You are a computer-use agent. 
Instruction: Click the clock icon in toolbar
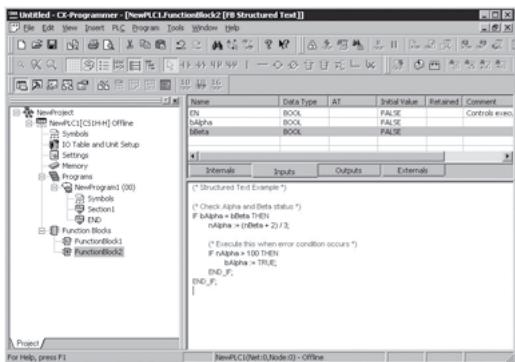point(419,65)
